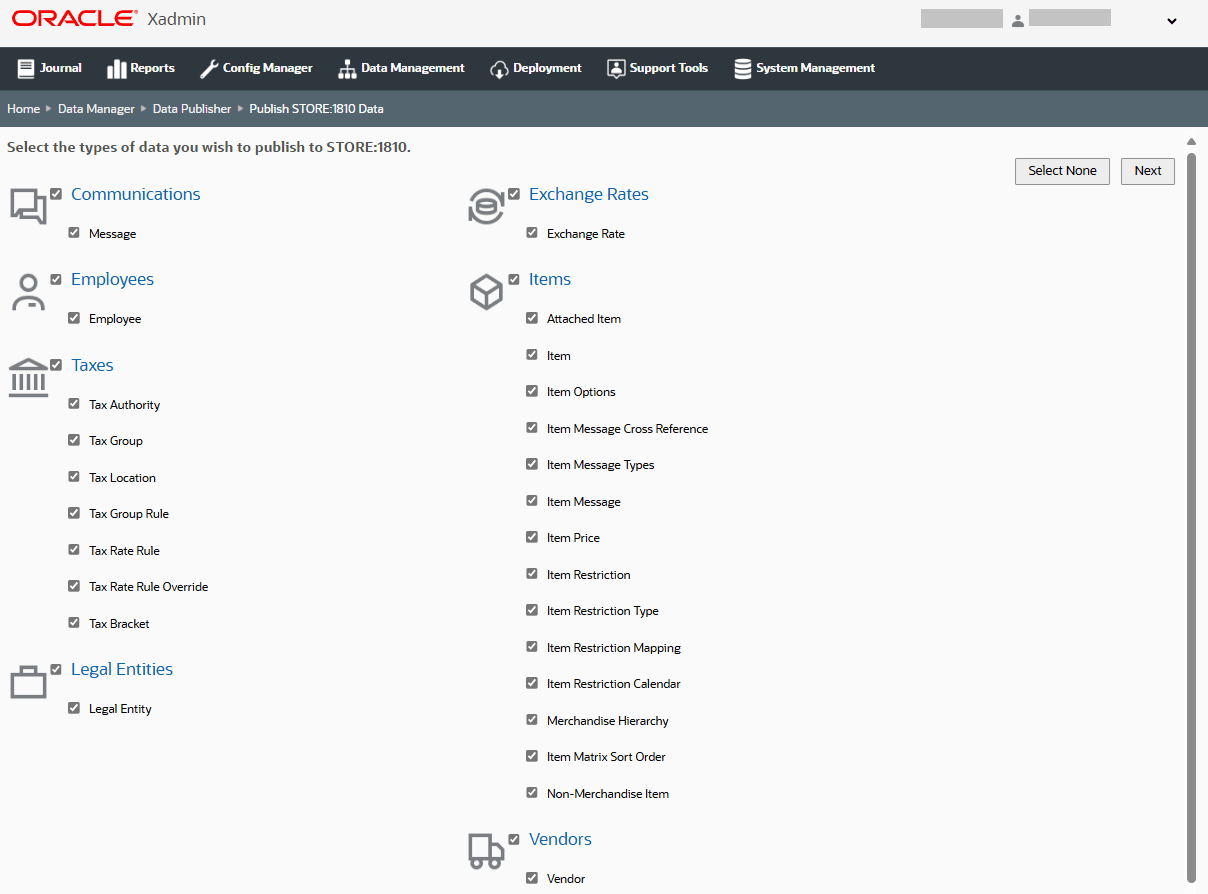Click the Communications speech bubble icon
Screen dimensions: 1208x894
[x=28, y=204]
